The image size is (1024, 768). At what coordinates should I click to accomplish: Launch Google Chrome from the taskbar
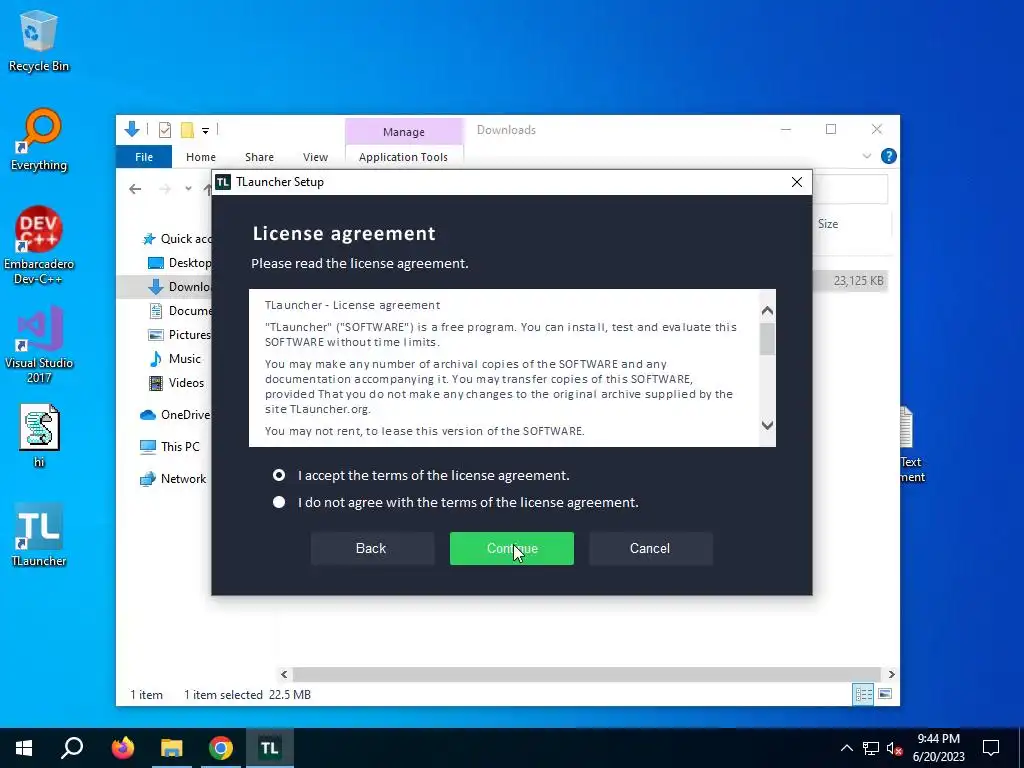221,748
